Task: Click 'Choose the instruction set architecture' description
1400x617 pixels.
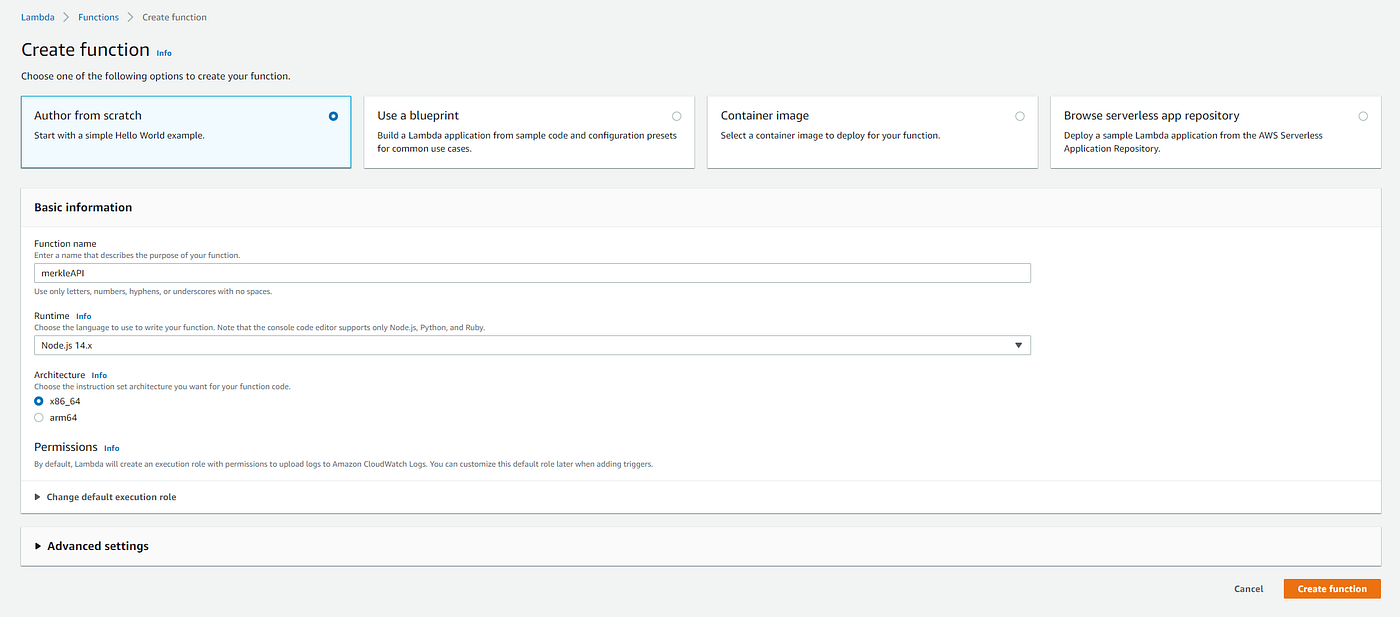Action: coord(162,386)
